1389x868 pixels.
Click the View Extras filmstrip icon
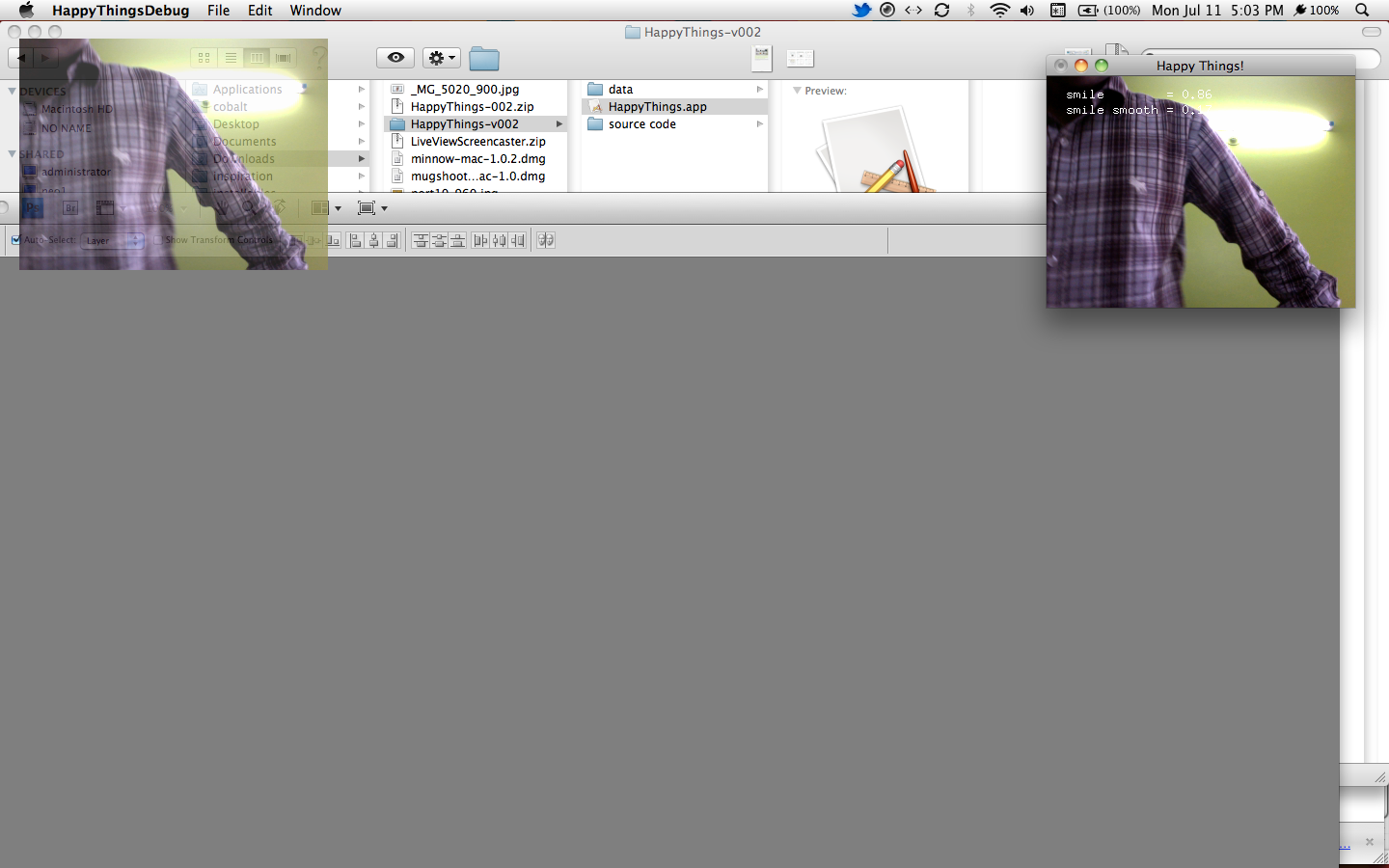[x=105, y=207]
